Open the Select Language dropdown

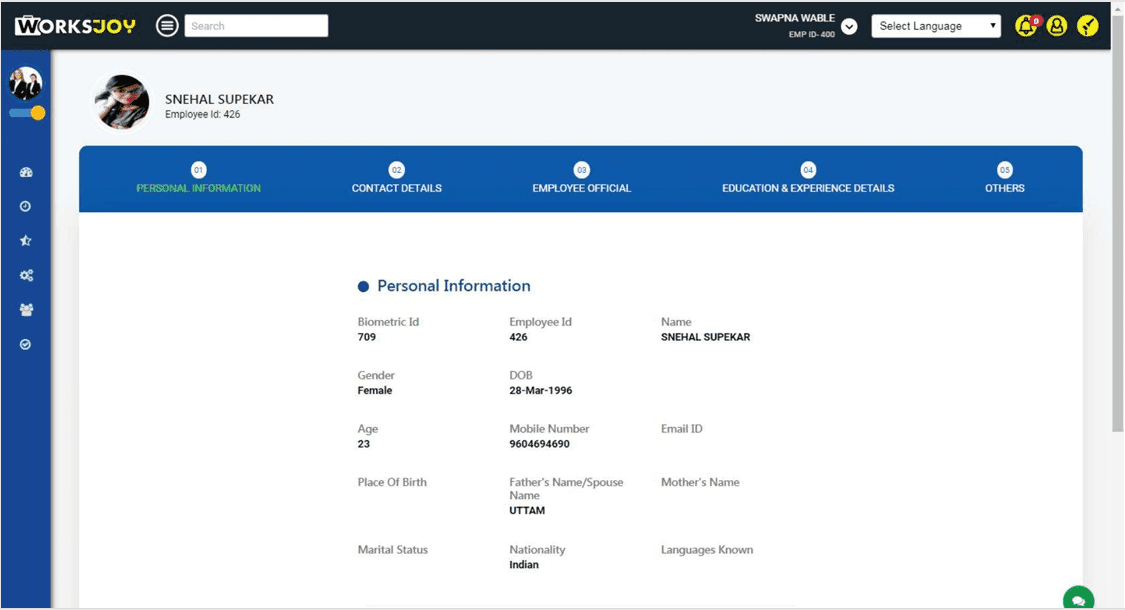coord(935,26)
